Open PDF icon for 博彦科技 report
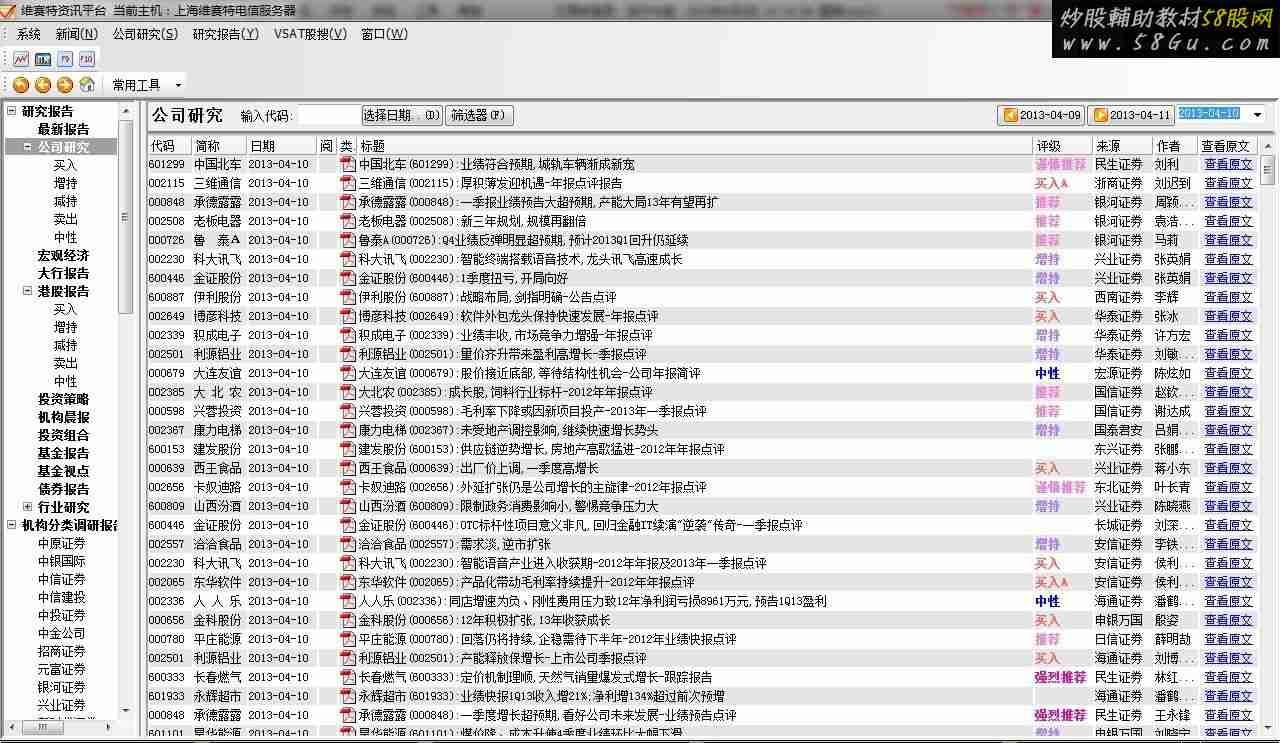The image size is (1280, 743). [x=348, y=316]
